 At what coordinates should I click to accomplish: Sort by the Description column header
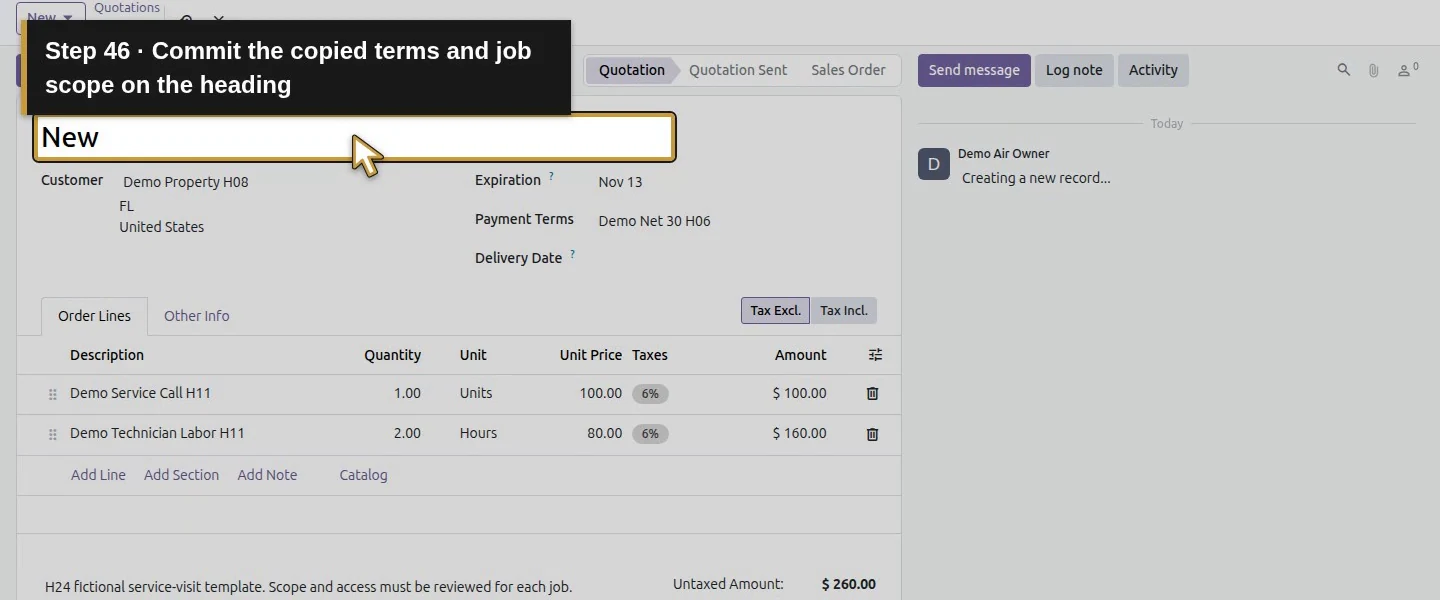tap(107, 355)
